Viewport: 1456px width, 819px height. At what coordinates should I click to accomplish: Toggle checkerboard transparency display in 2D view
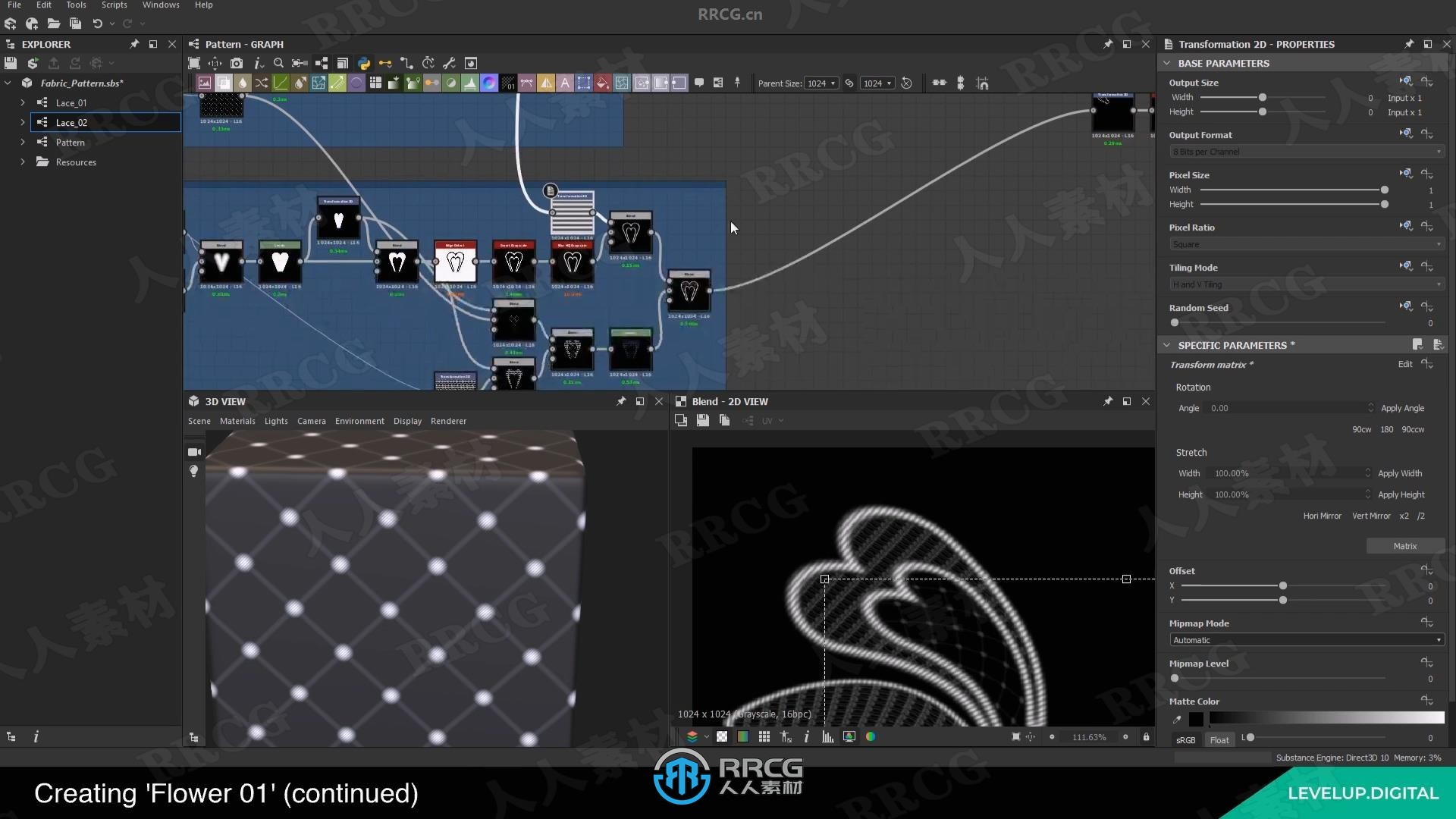tap(722, 736)
